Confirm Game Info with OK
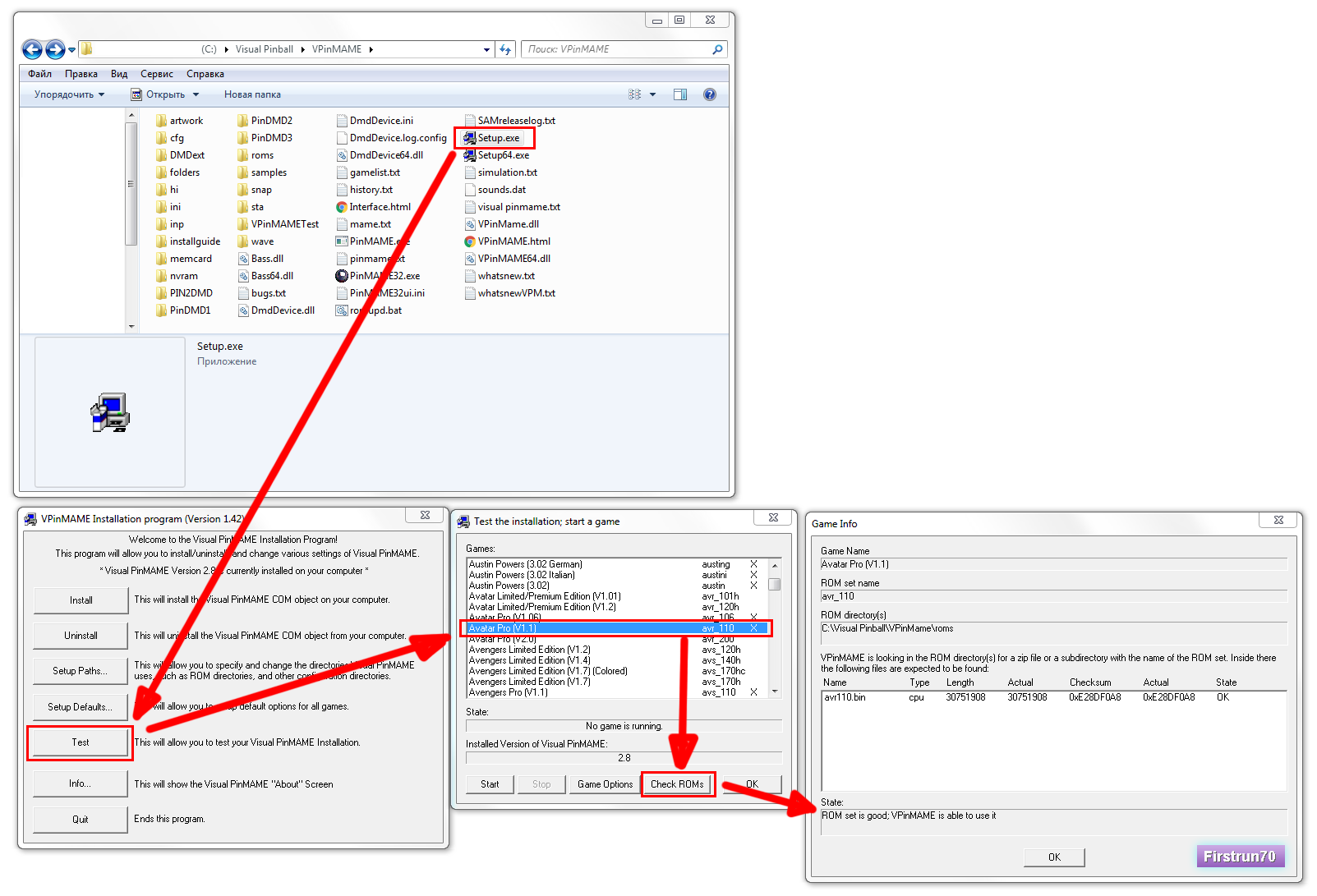The height and width of the screenshot is (896, 1317). point(1054,857)
